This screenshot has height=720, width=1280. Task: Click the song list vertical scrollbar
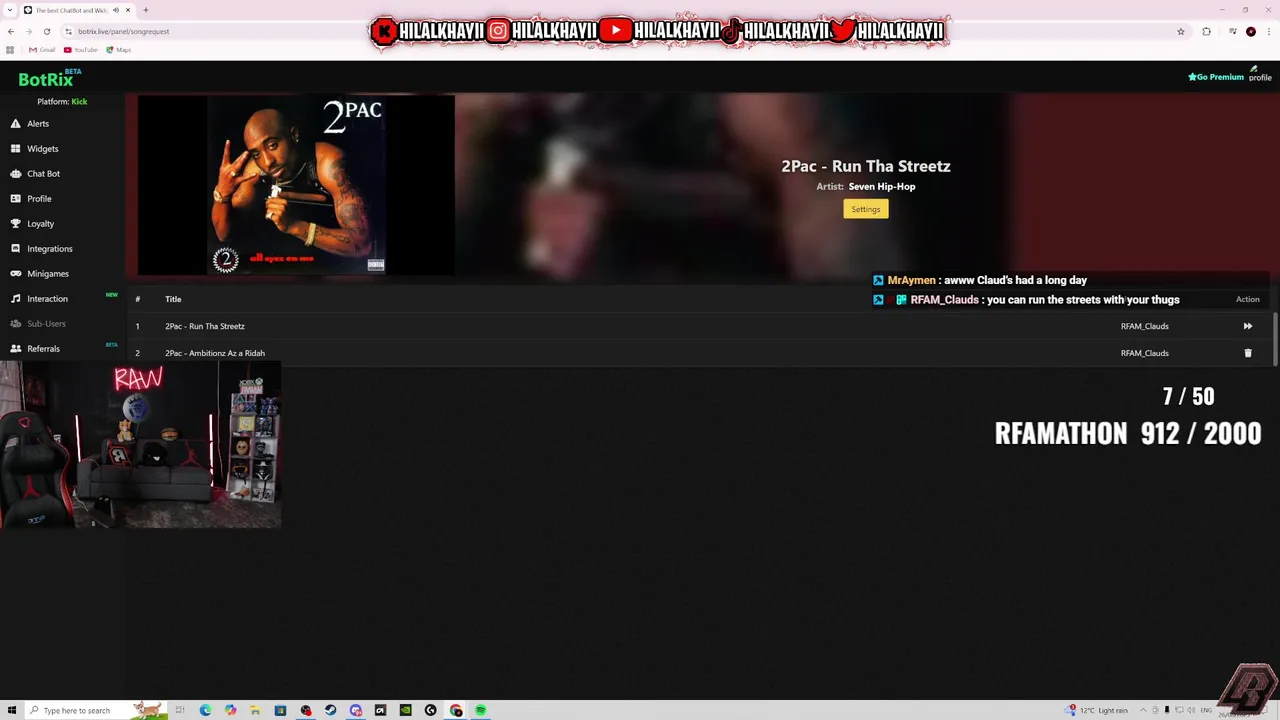coord(1275,340)
